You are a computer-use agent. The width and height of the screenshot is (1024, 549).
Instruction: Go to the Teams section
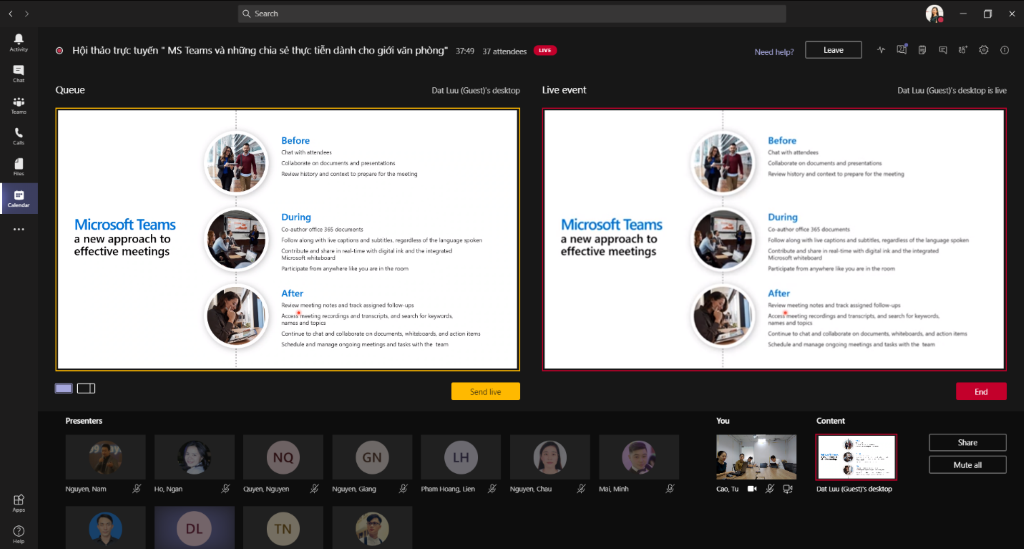[x=18, y=105]
